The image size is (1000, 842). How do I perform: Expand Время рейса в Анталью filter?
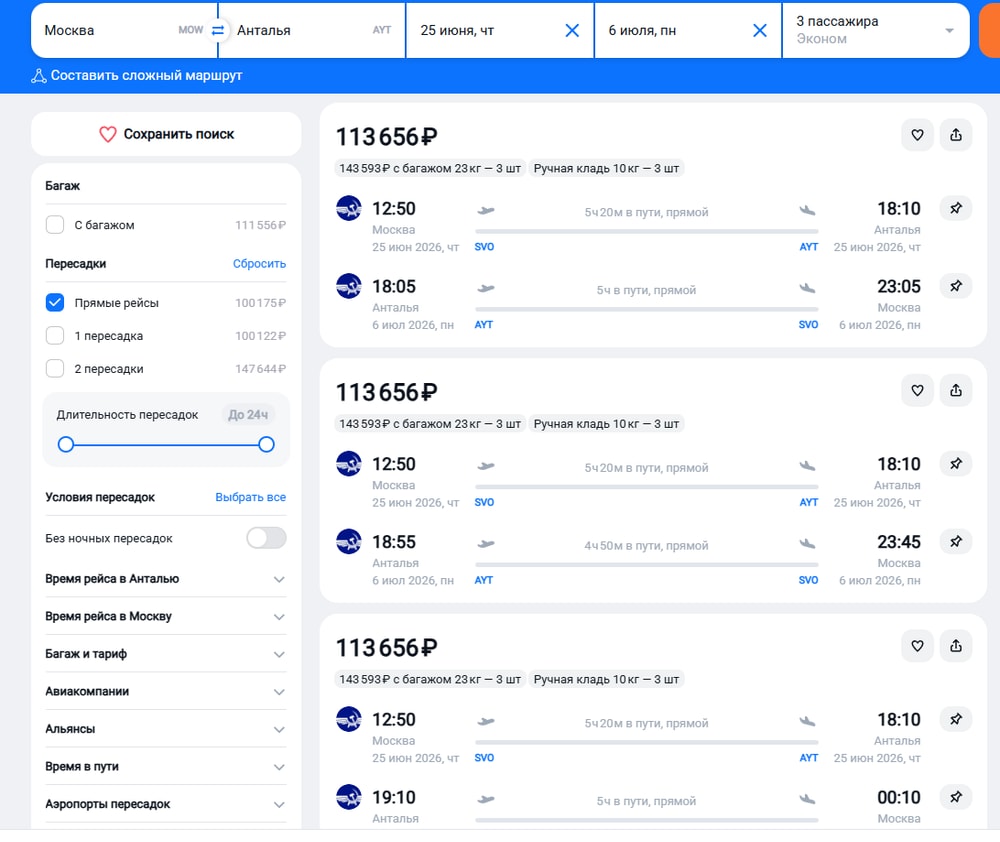[165, 579]
